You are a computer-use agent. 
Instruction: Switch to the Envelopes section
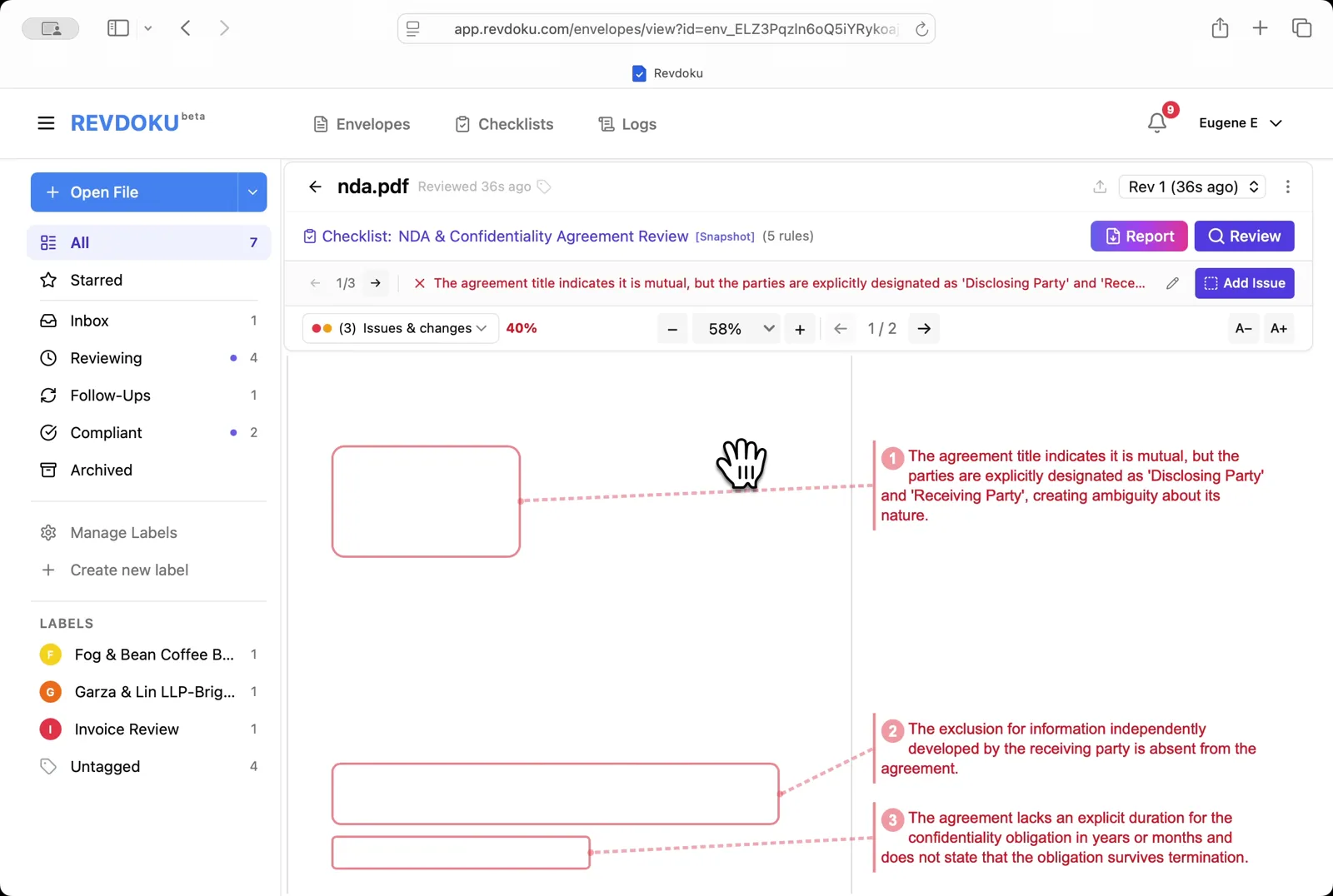pyautogui.click(x=361, y=123)
